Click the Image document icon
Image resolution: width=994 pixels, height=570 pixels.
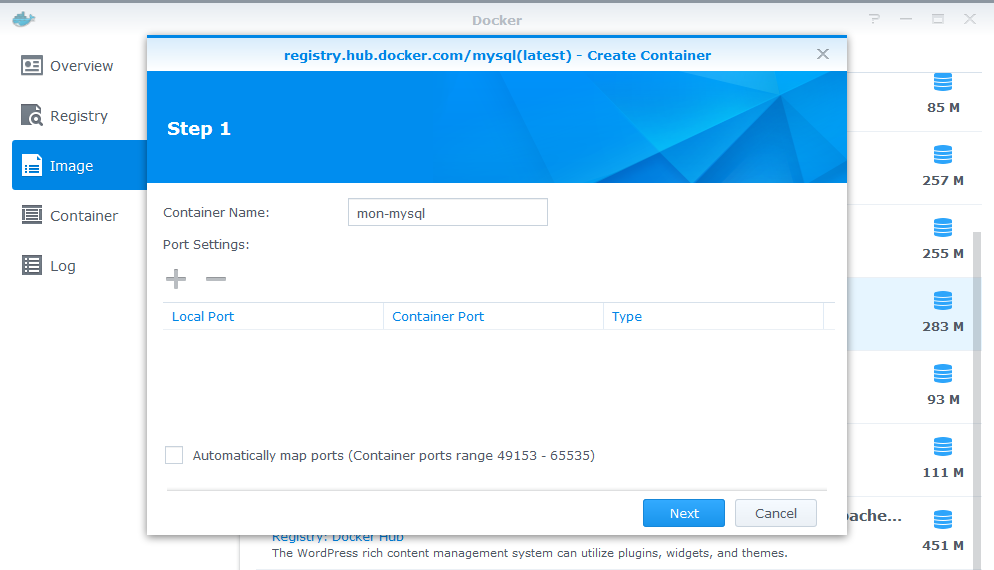click(x=32, y=165)
